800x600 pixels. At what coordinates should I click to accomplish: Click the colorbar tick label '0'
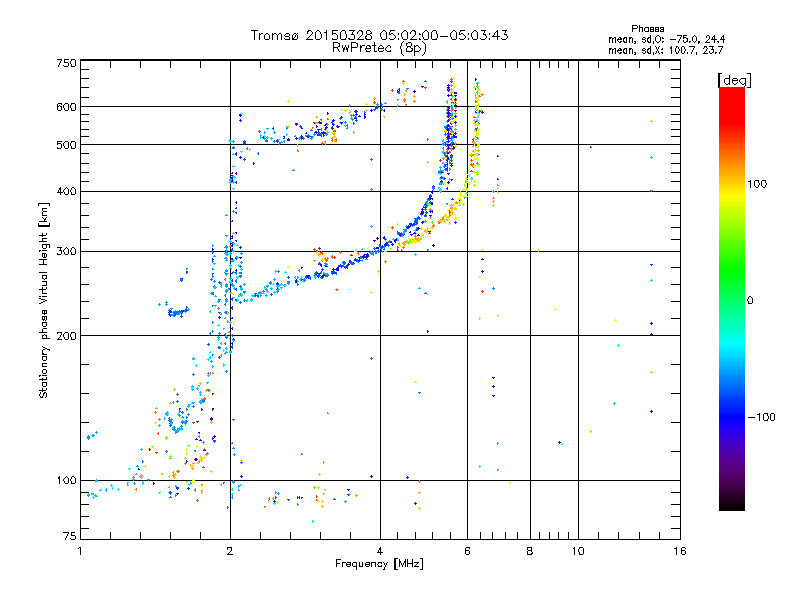(750, 301)
